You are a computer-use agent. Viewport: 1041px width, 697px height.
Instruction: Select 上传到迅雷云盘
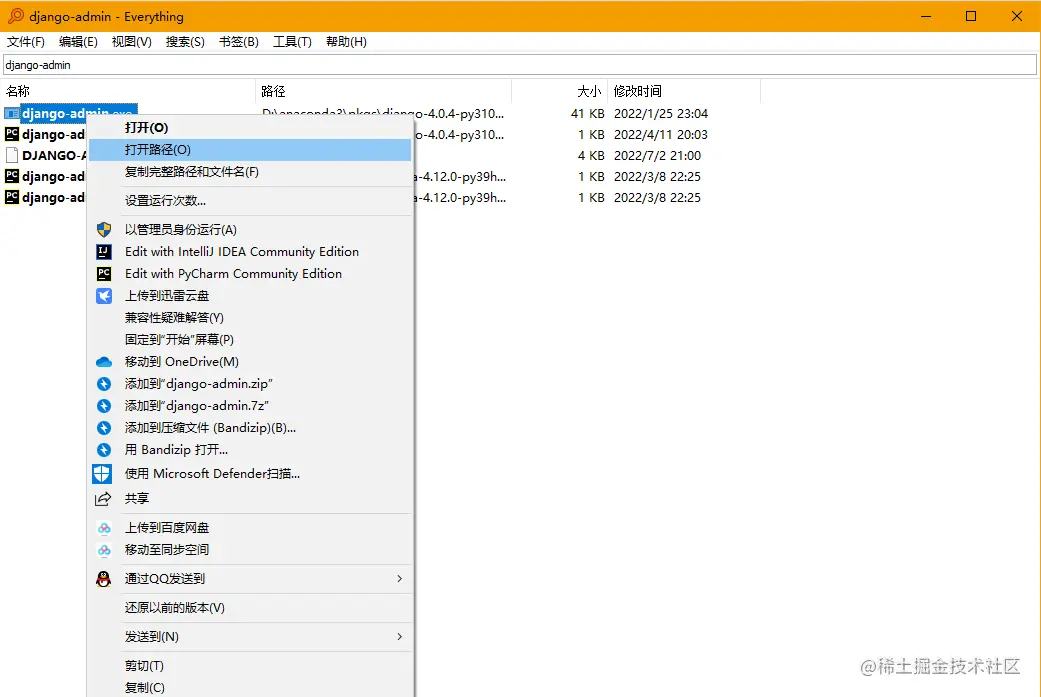pyautogui.click(x=250, y=296)
